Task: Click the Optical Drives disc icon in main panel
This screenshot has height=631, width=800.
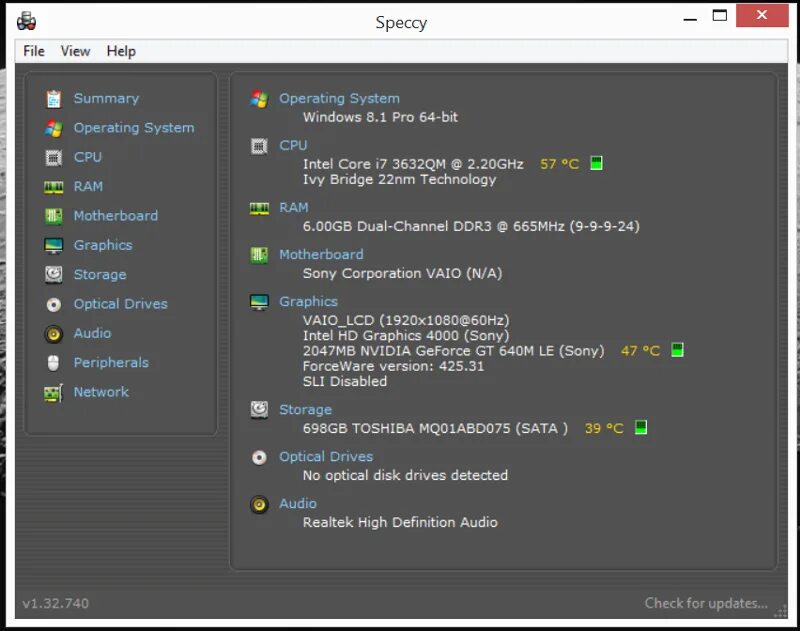Action: (259, 458)
